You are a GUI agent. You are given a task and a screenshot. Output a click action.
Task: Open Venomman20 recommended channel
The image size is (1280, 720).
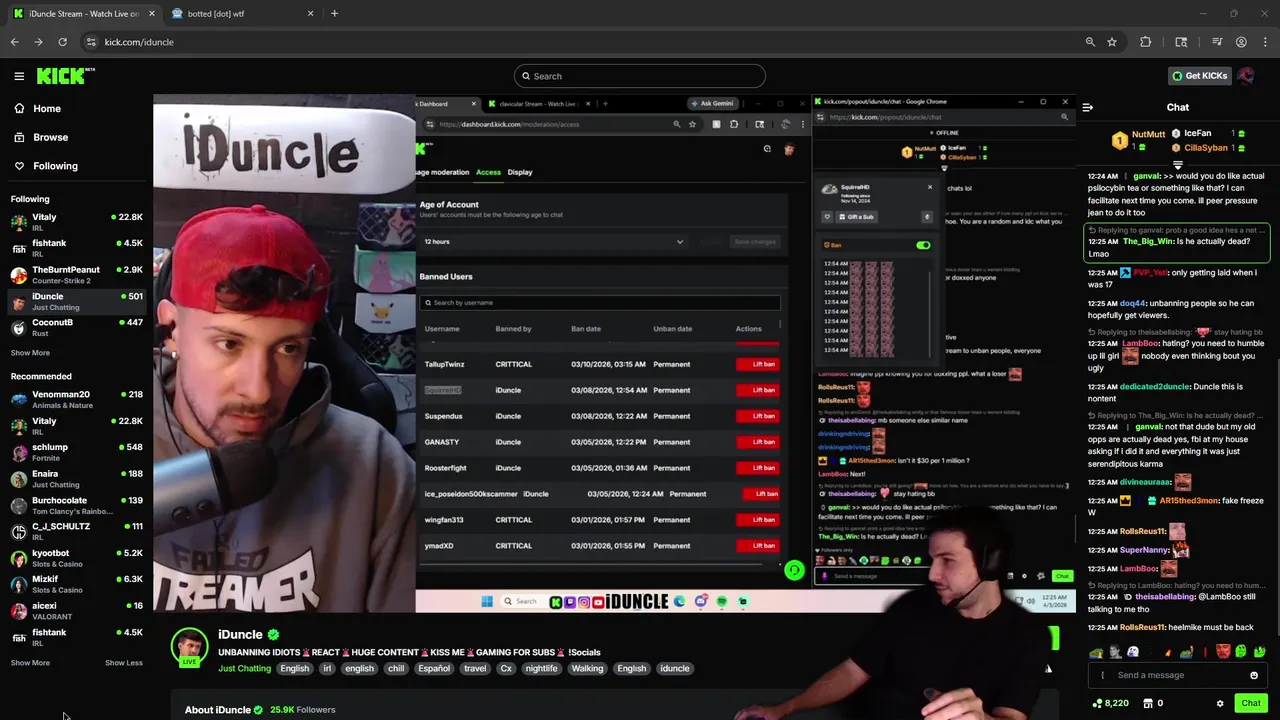pyautogui.click(x=77, y=399)
